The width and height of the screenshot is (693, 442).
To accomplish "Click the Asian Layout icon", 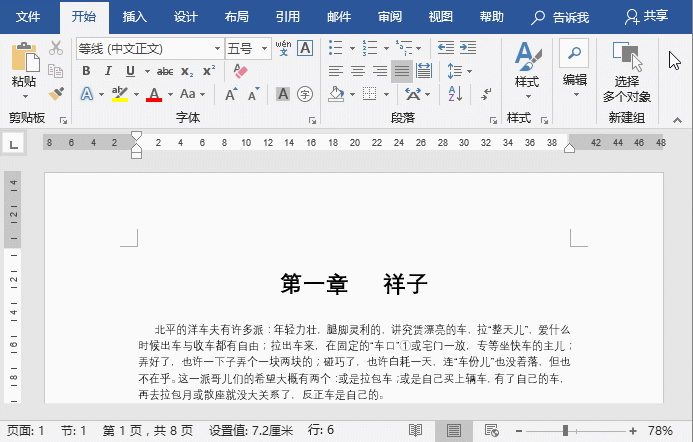I will pos(413,94).
